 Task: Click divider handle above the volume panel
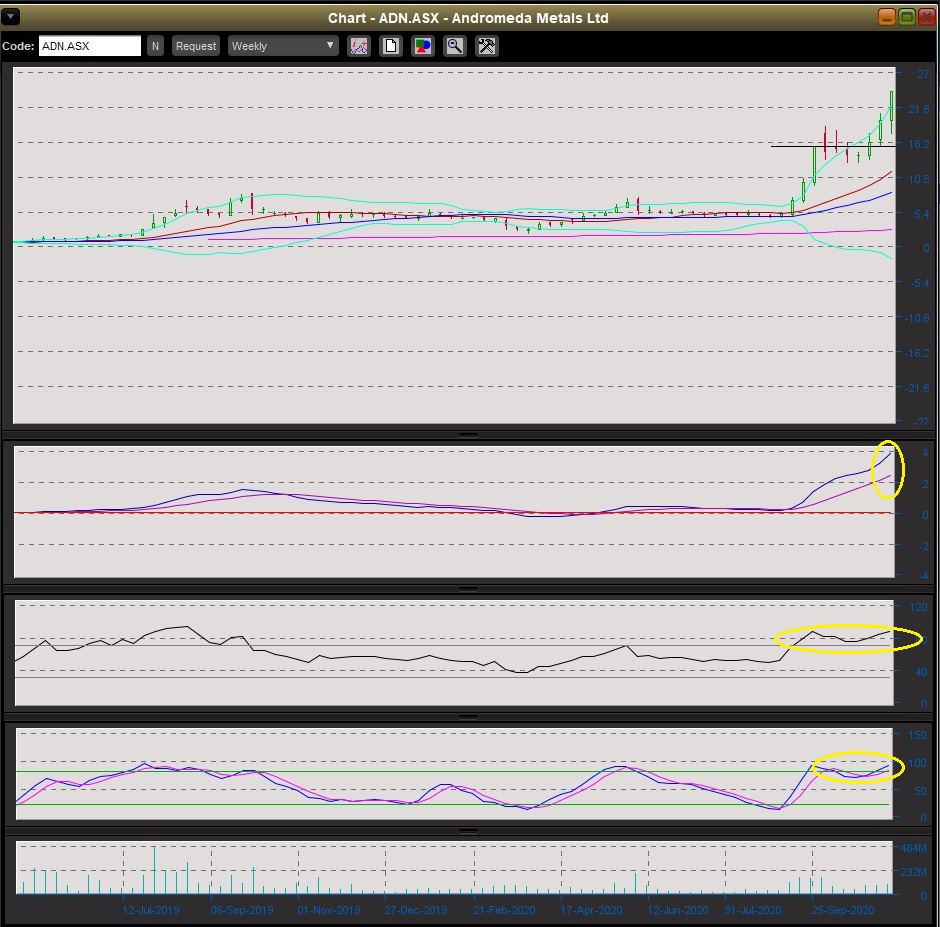pyautogui.click(x=468, y=831)
